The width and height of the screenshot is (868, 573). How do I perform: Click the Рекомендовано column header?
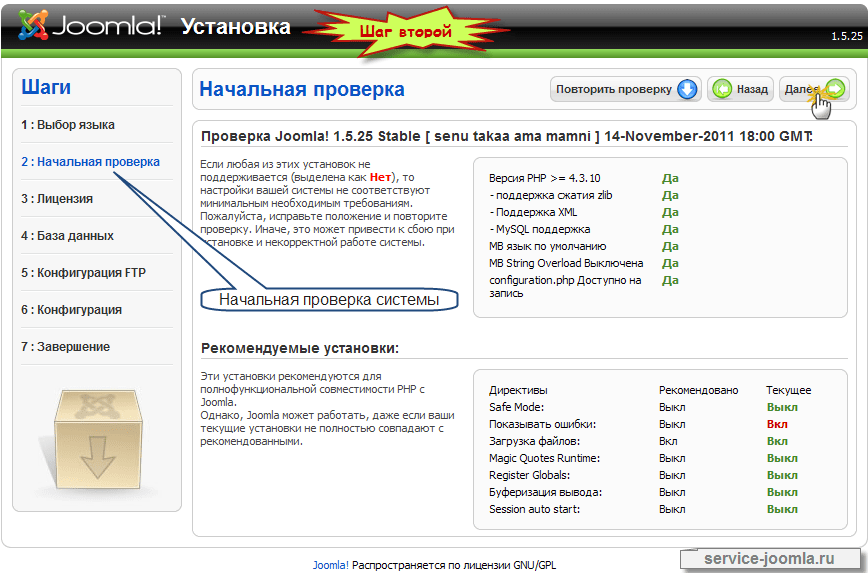click(699, 390)
